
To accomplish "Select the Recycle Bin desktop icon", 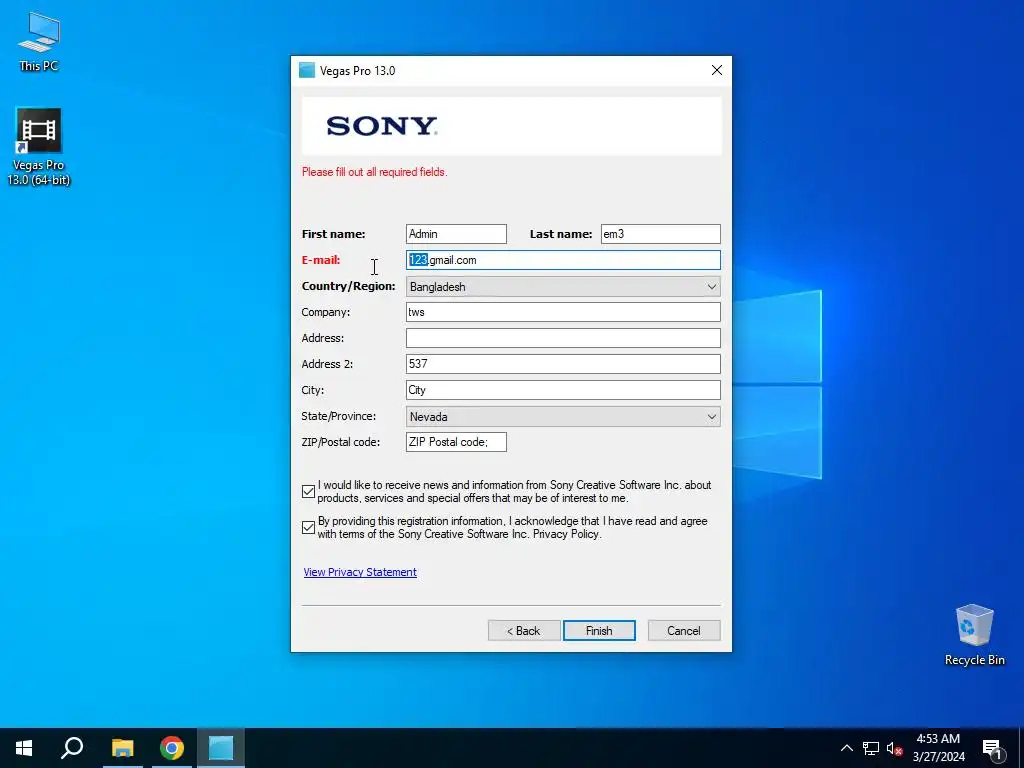I will click(x=974, y=635).
